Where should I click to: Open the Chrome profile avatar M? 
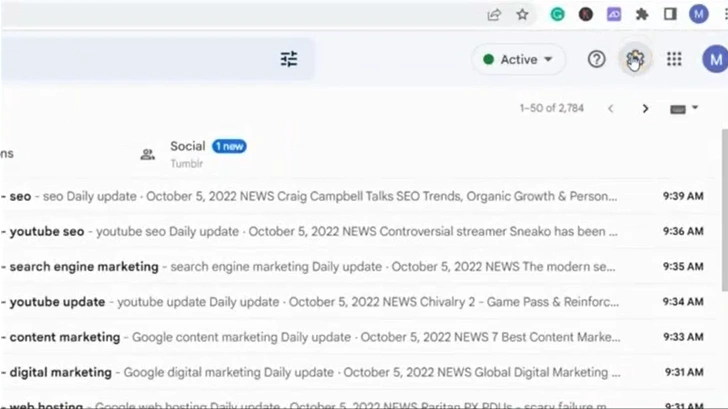[698, 14]
